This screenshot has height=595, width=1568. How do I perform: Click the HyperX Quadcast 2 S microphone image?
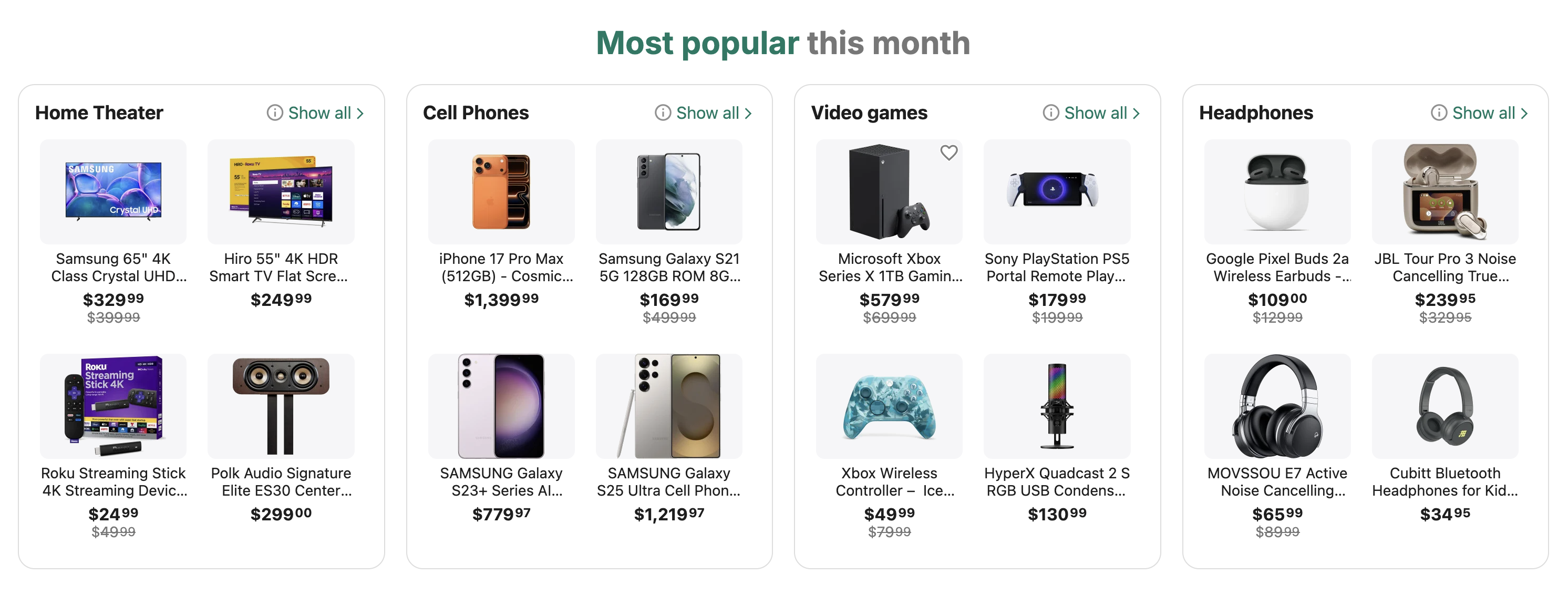[x=1057, y=406]
